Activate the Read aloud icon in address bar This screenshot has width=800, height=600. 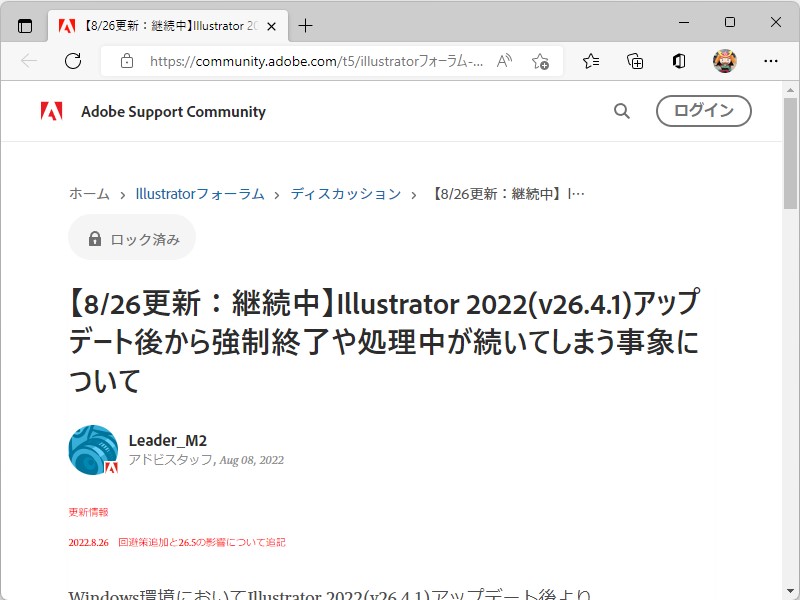tap(506, 61)
